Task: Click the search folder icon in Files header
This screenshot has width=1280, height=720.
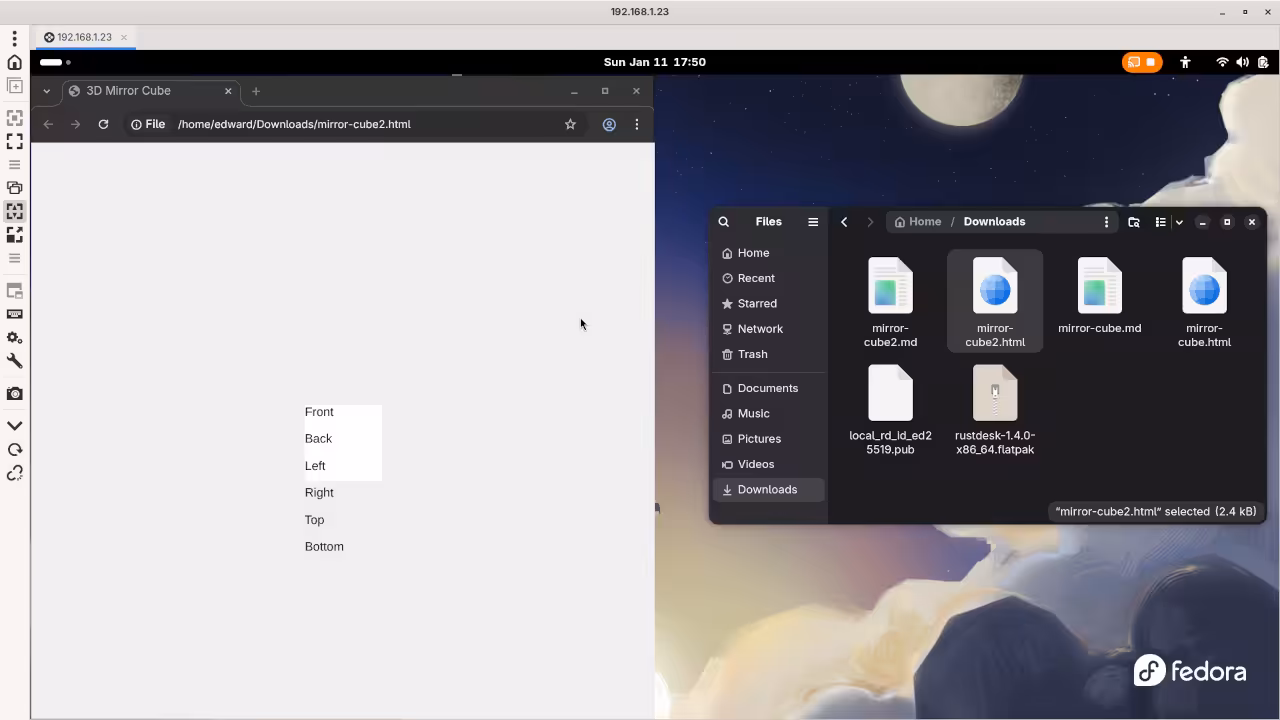Action: coord(1134,222)
